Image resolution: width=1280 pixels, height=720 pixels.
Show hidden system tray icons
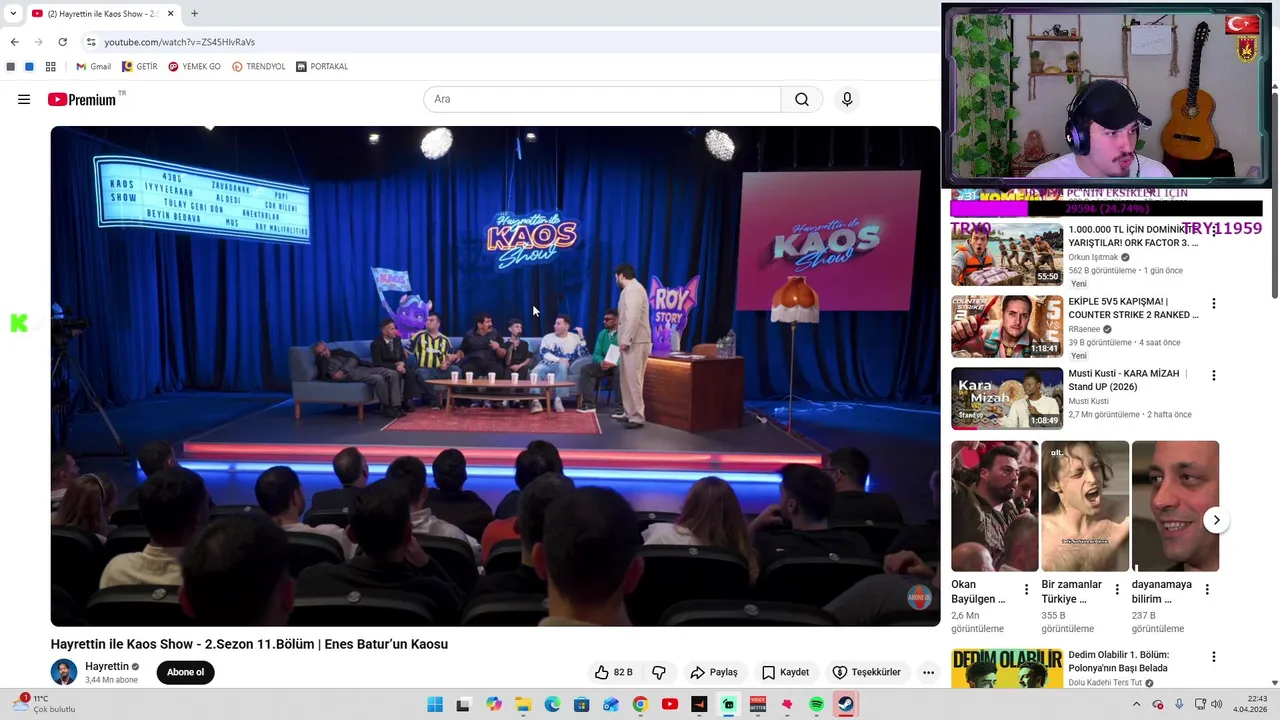click(x=1136, y=704)
